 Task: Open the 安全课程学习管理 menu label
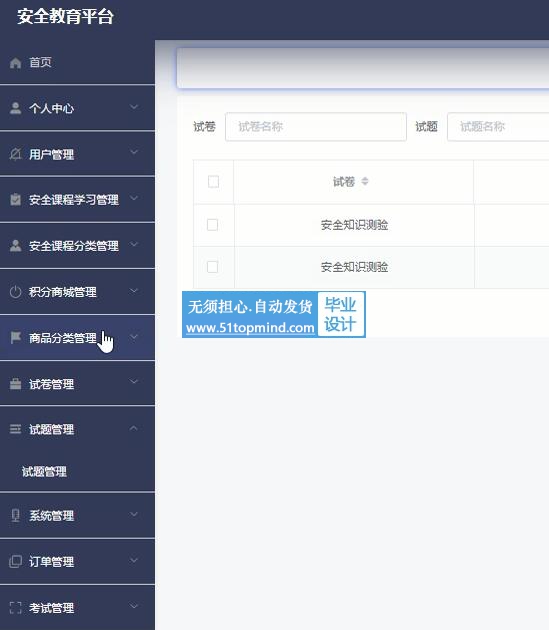click(x=74, y=200)
